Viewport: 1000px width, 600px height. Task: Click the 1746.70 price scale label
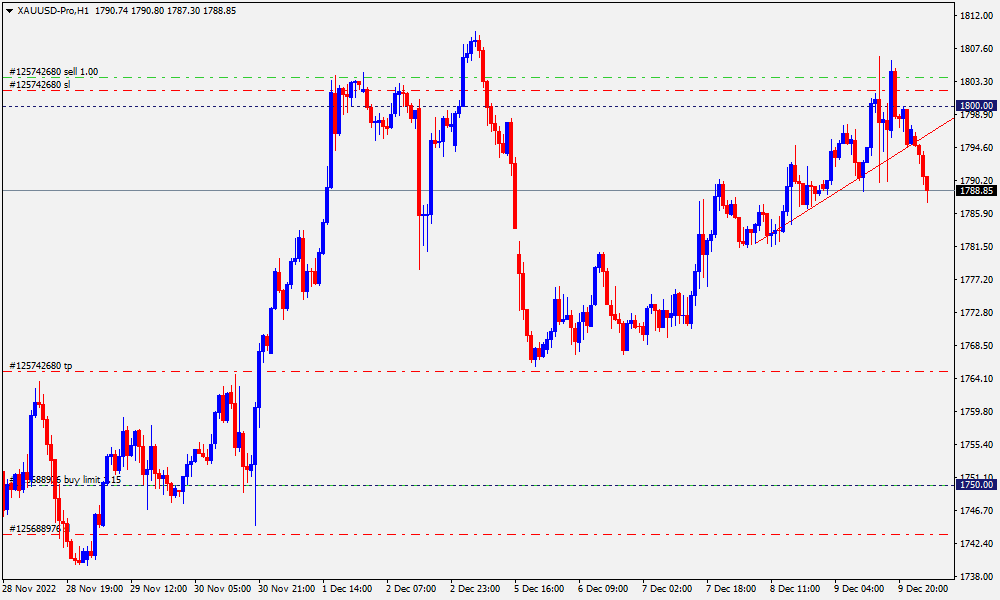coord(976,511)
